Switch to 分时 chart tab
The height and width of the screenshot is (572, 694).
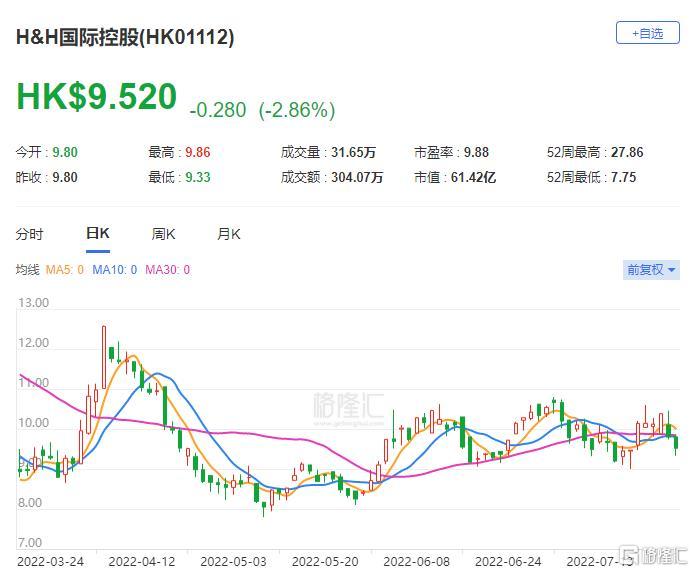(29, 234)
